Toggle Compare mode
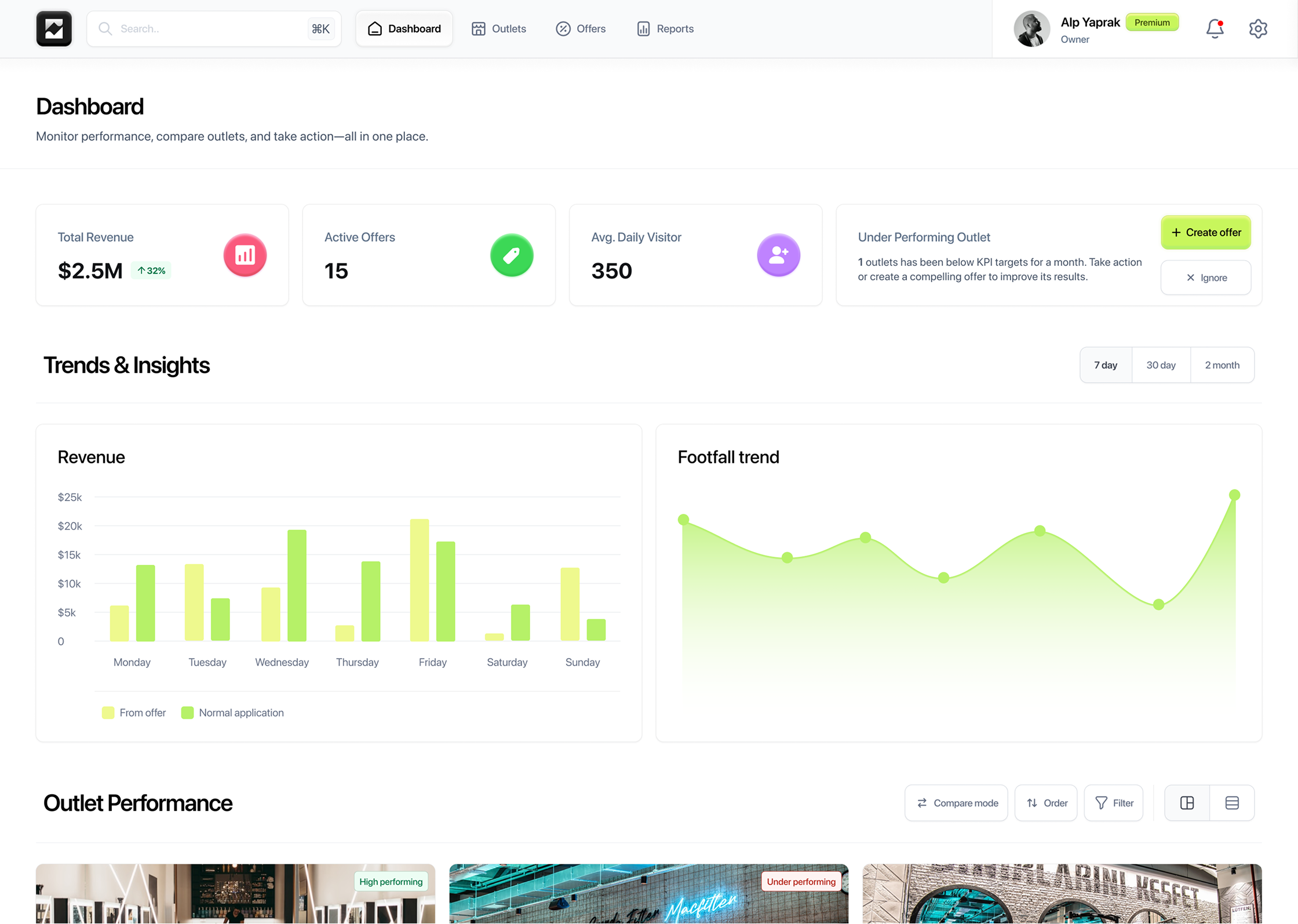Image resolution: width=1298 pixels, height=924 pixels. point(957,803)
